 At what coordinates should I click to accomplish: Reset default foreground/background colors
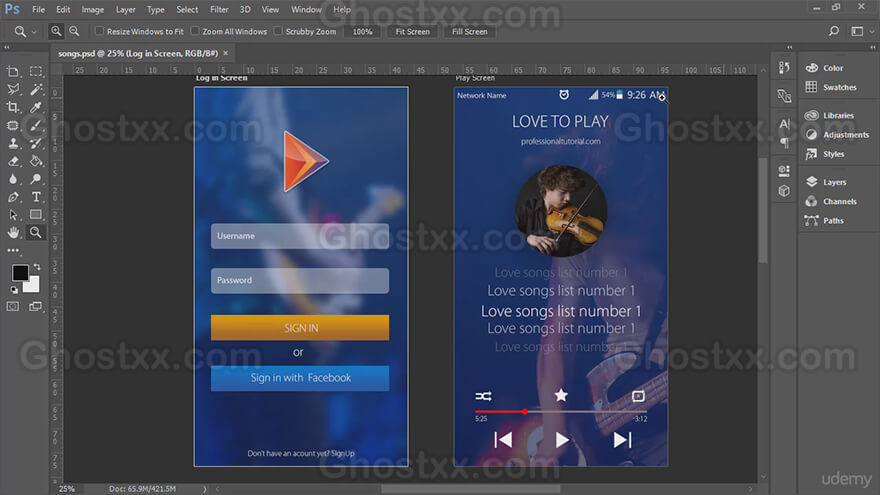[14, 290]
